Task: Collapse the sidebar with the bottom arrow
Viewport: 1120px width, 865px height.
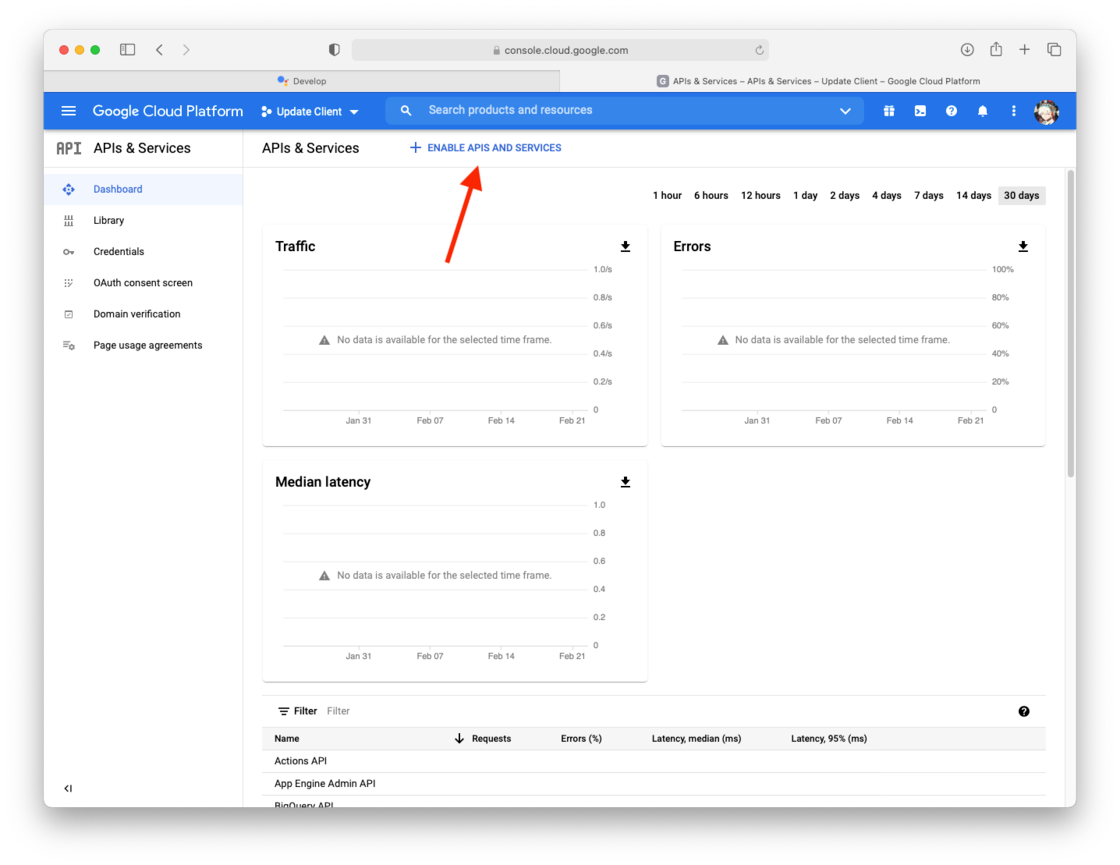Action: click(68, 789)
